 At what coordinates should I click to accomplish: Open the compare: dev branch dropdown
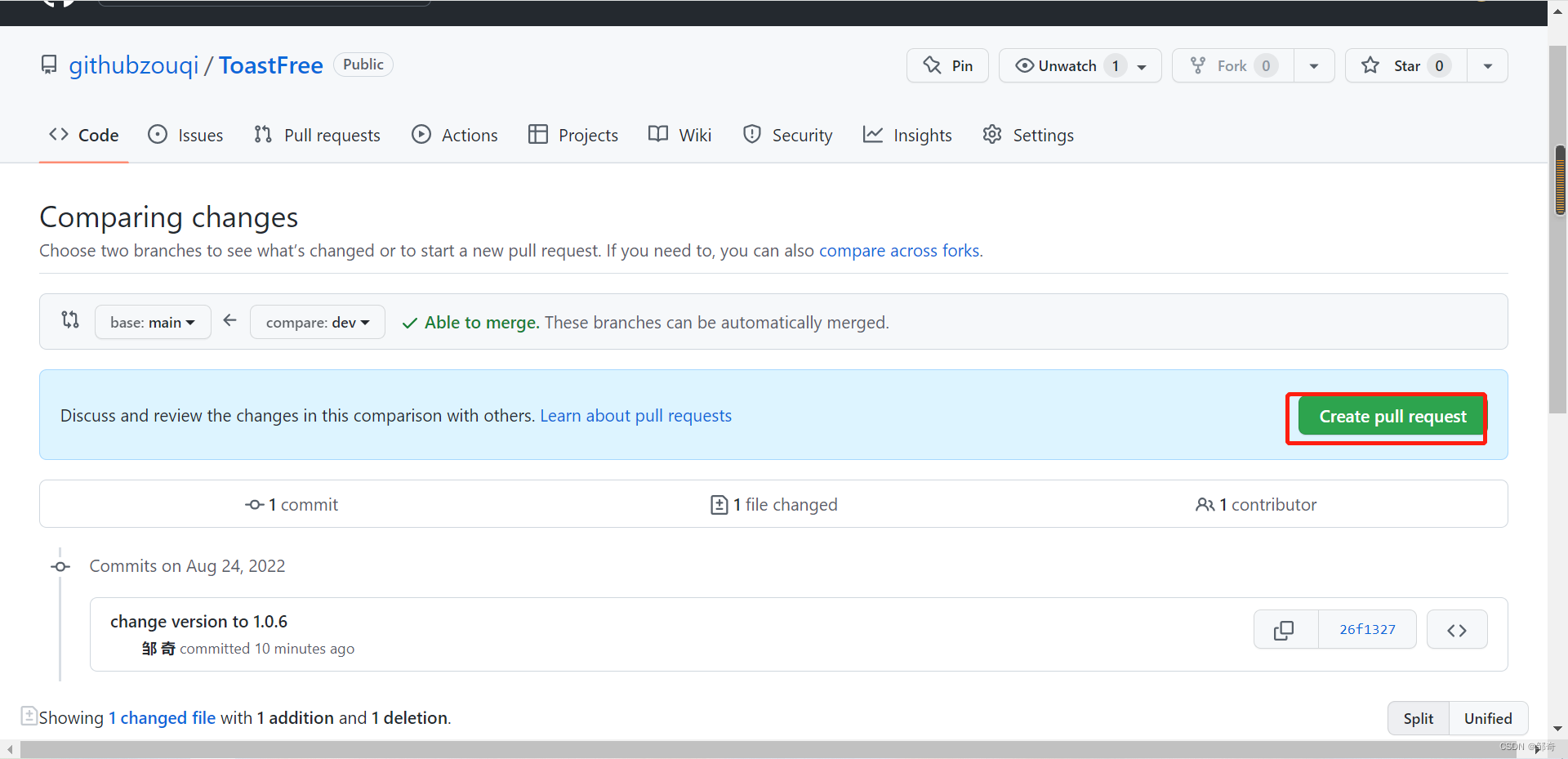click(x=318, y=322)
